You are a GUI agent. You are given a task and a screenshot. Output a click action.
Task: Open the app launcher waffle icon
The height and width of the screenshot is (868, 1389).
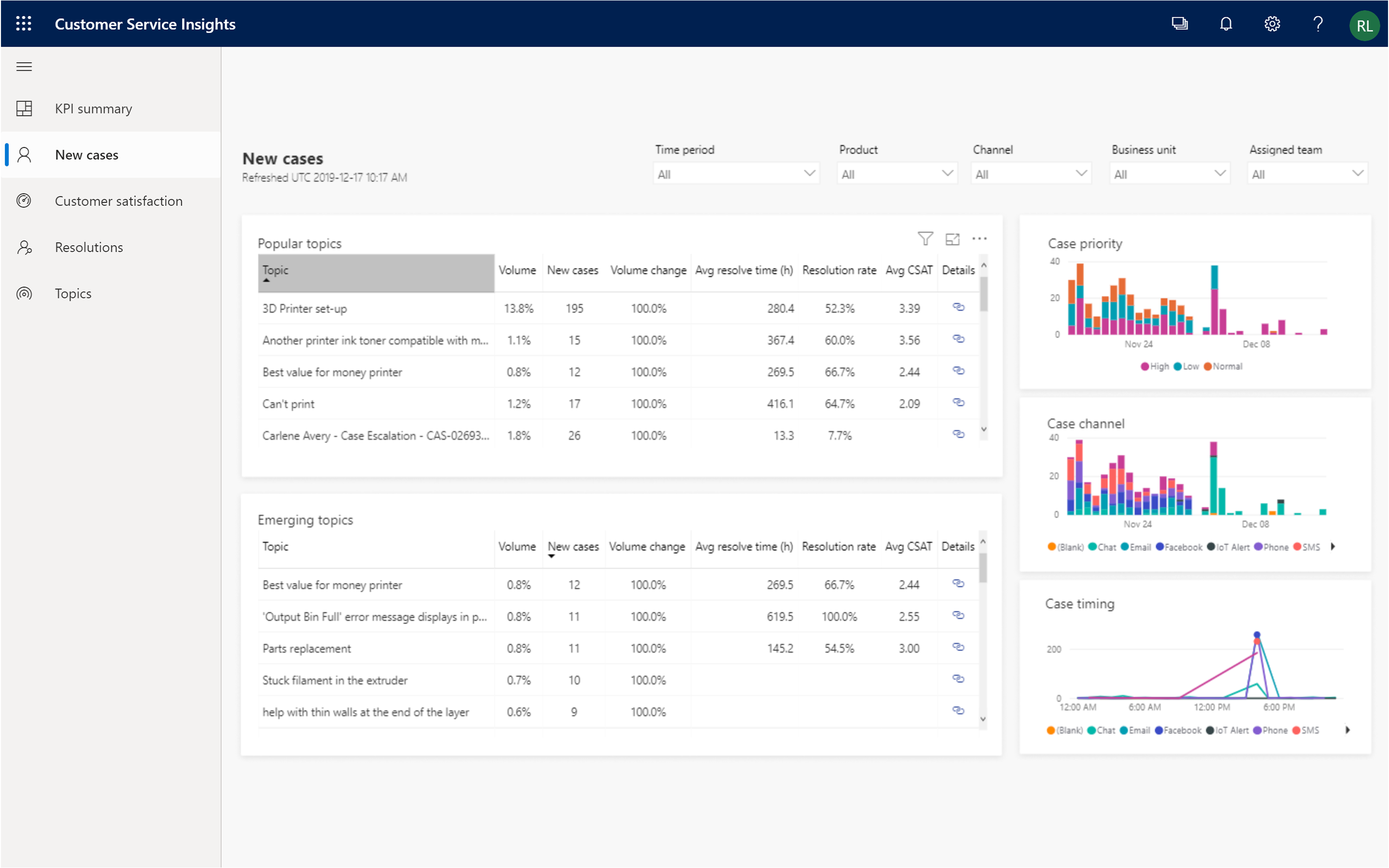tap(24, 24)
